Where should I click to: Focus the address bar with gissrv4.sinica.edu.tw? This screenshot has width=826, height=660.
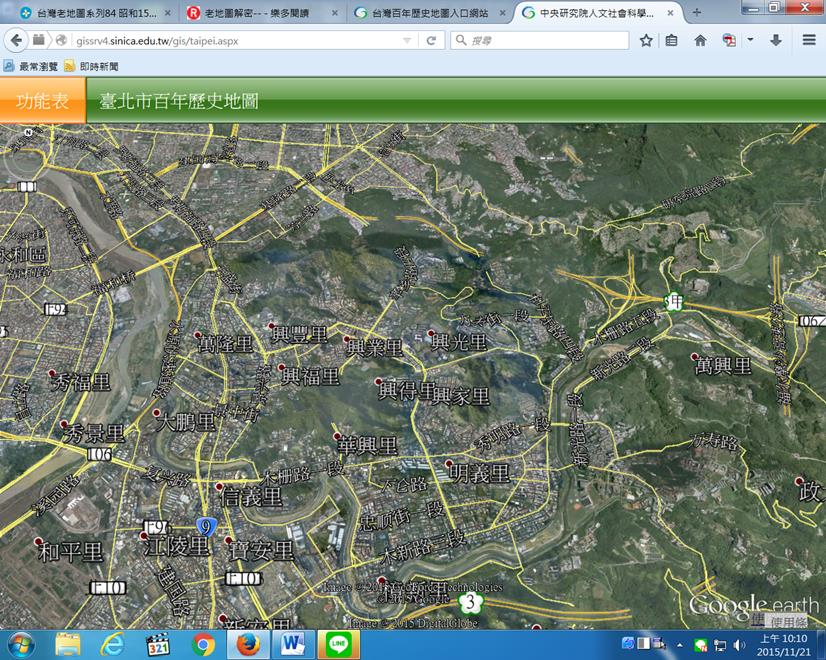[237, 41]
